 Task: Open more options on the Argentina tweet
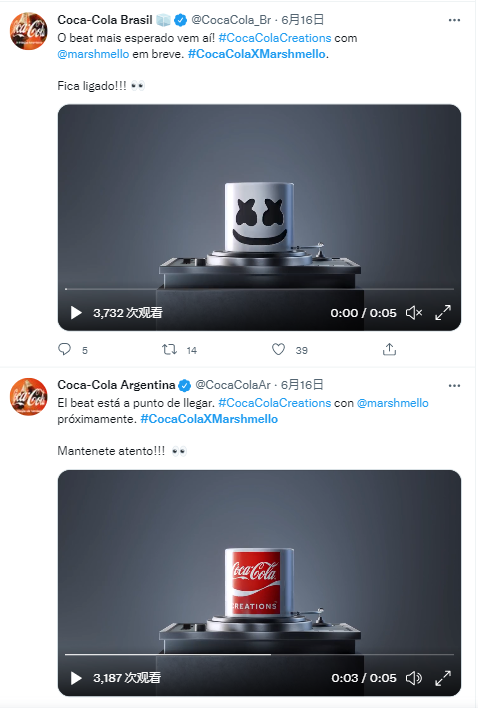tap(454, 386)
